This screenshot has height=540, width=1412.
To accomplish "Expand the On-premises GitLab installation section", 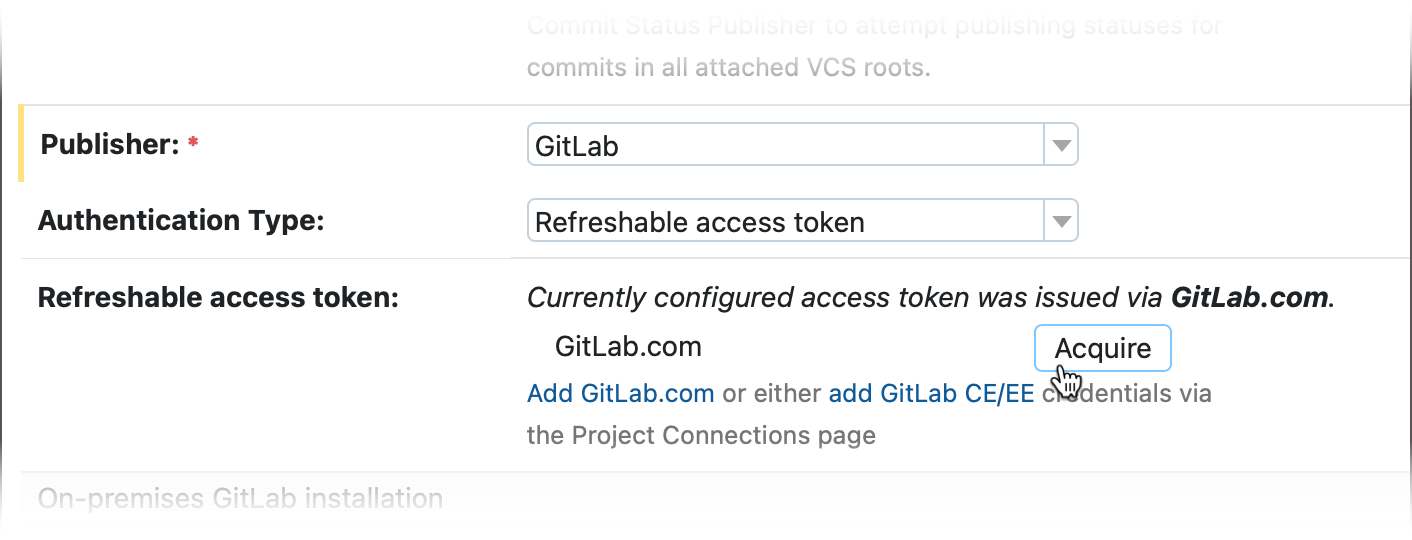I will point(240,498).
